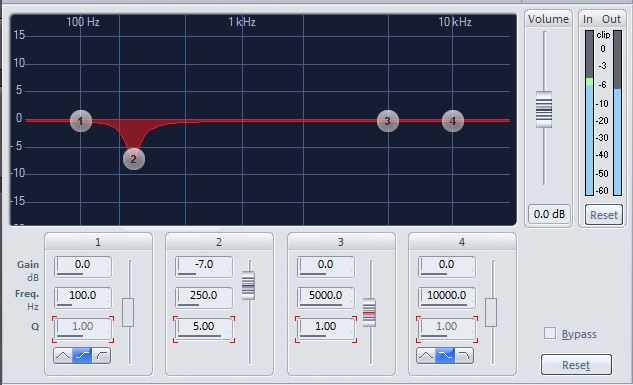
Task: Click the 100 Hz label on the graph
Action: click(83, 22)
